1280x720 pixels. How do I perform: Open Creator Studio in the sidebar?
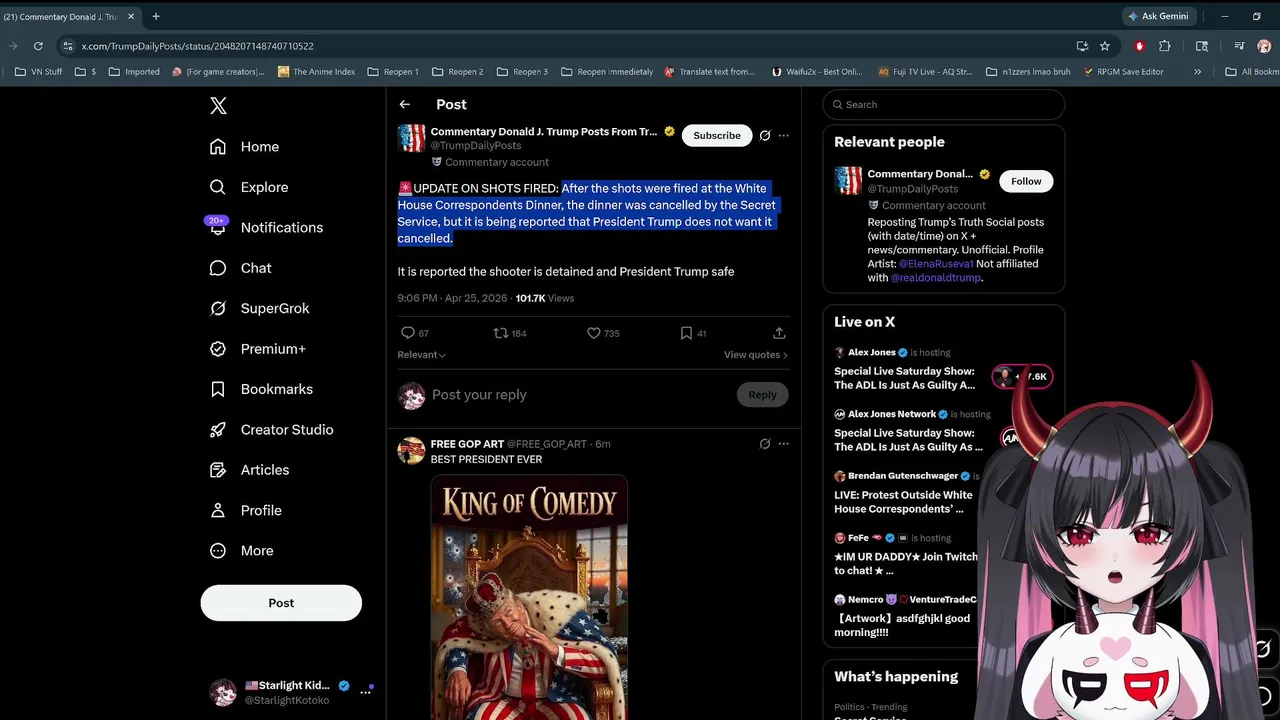[x=271, y=430]
